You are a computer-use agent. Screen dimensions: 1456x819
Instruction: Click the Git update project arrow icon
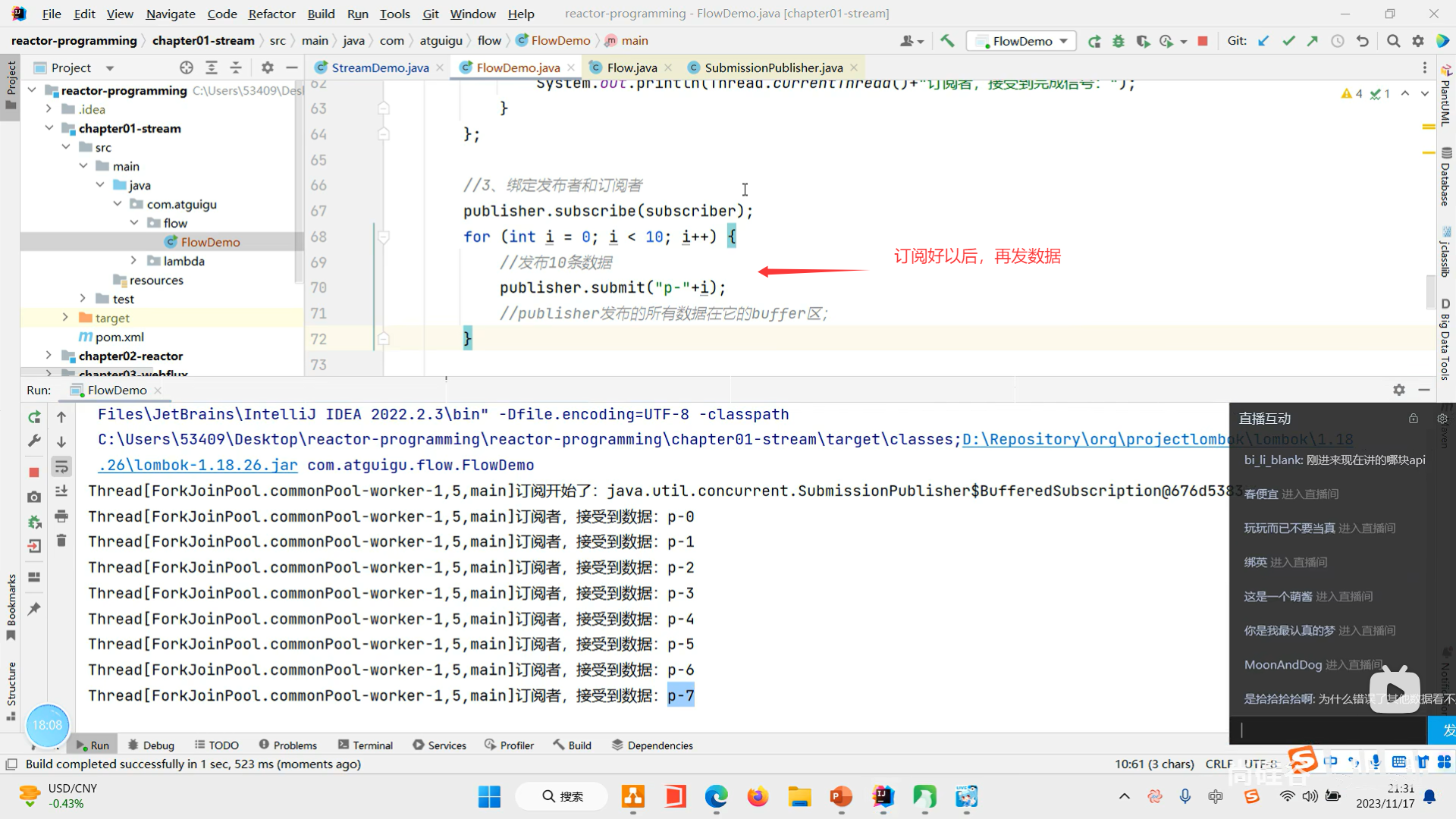[x=1263, y=41]
